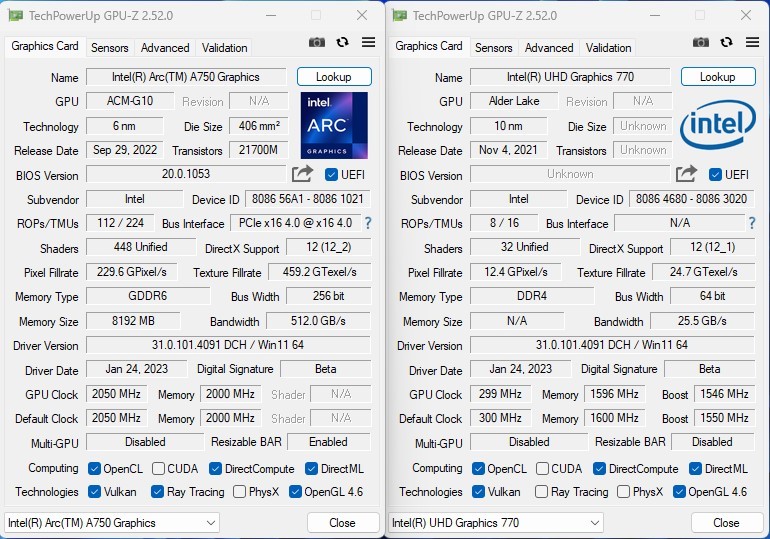
Task: Click Bandwidth value 25.5 GB/s
Action: click(702, 321)
